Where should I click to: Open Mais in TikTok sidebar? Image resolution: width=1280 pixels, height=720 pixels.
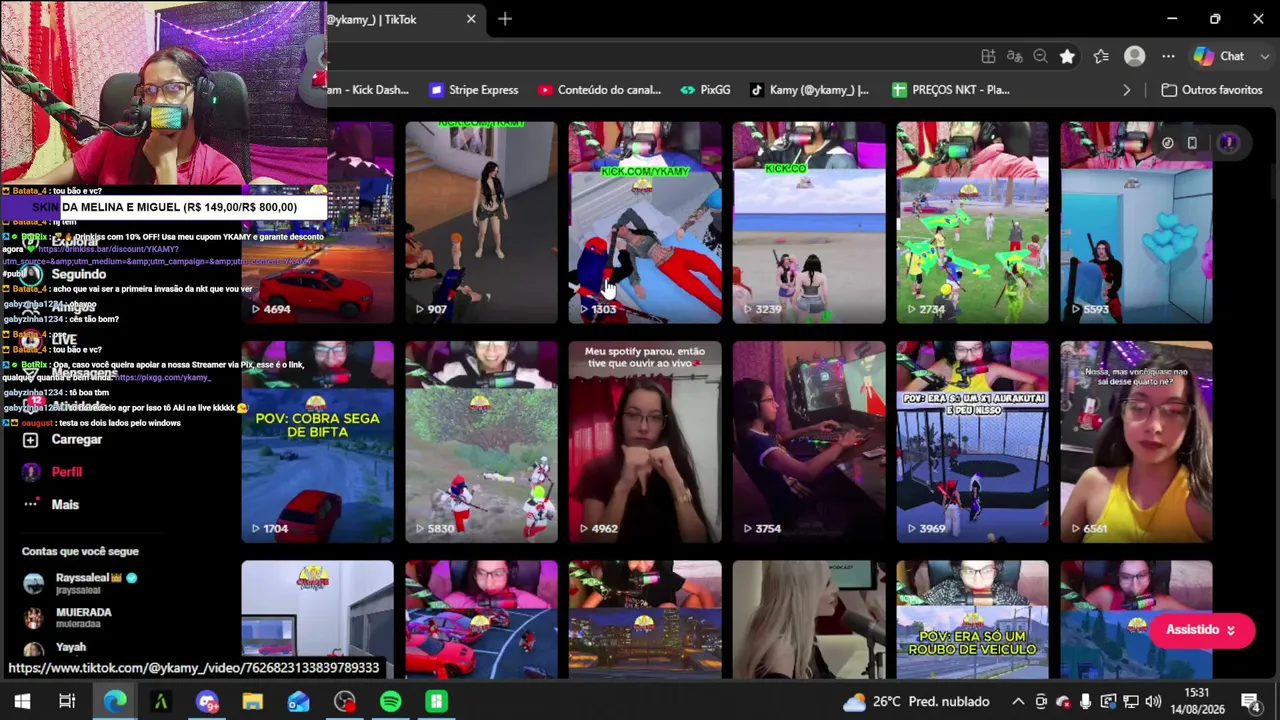point(65,505)
